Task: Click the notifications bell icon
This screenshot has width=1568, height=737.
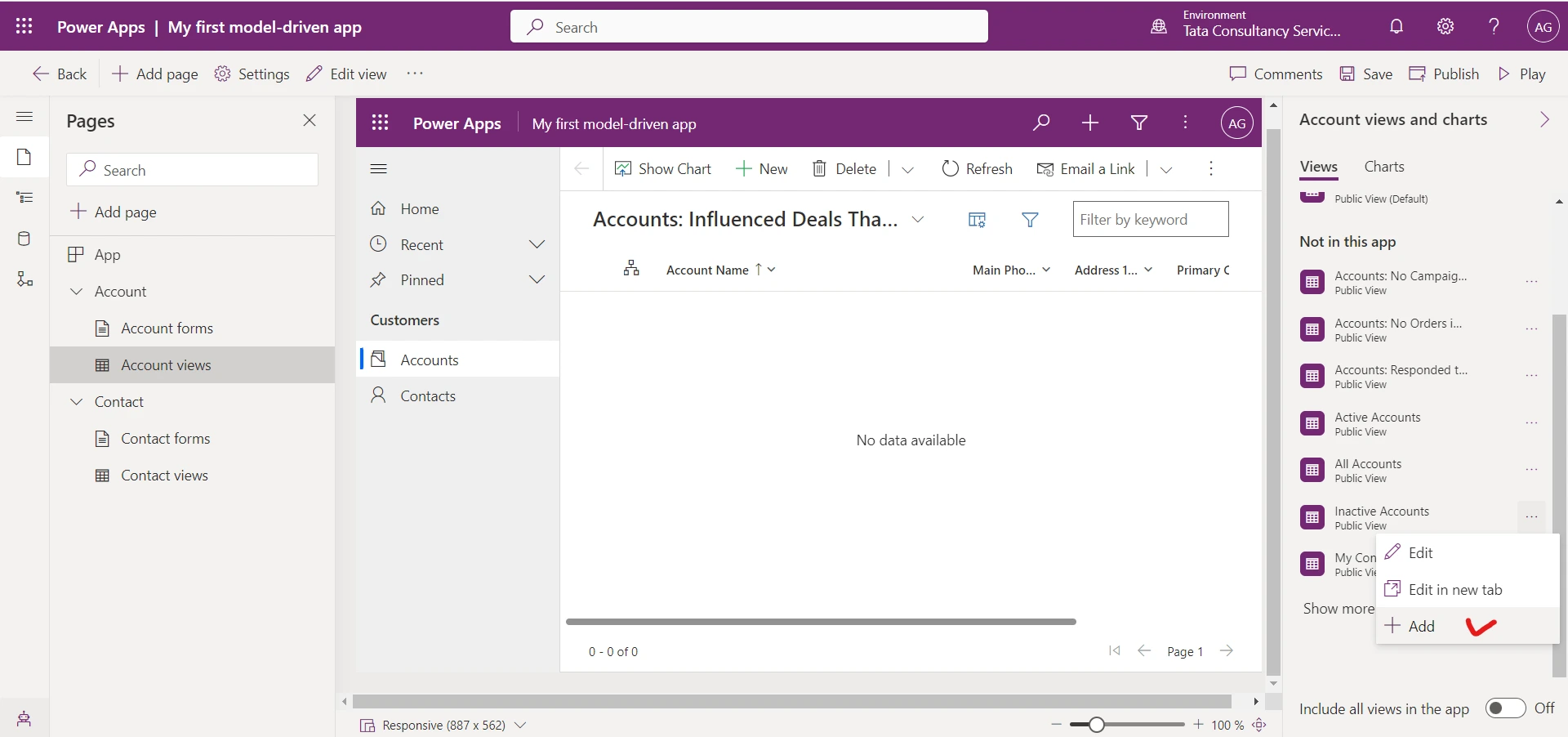Action: [x=1396, y=26]
